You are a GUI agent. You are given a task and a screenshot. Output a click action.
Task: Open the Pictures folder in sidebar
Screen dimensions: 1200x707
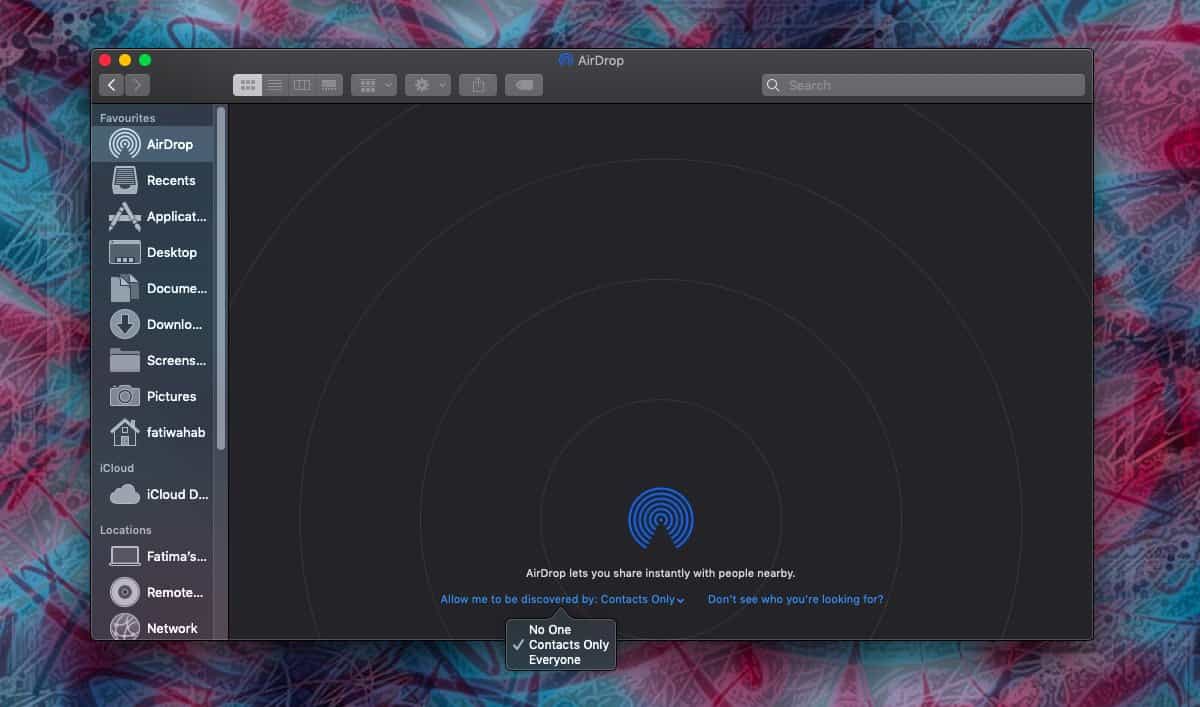153,396
